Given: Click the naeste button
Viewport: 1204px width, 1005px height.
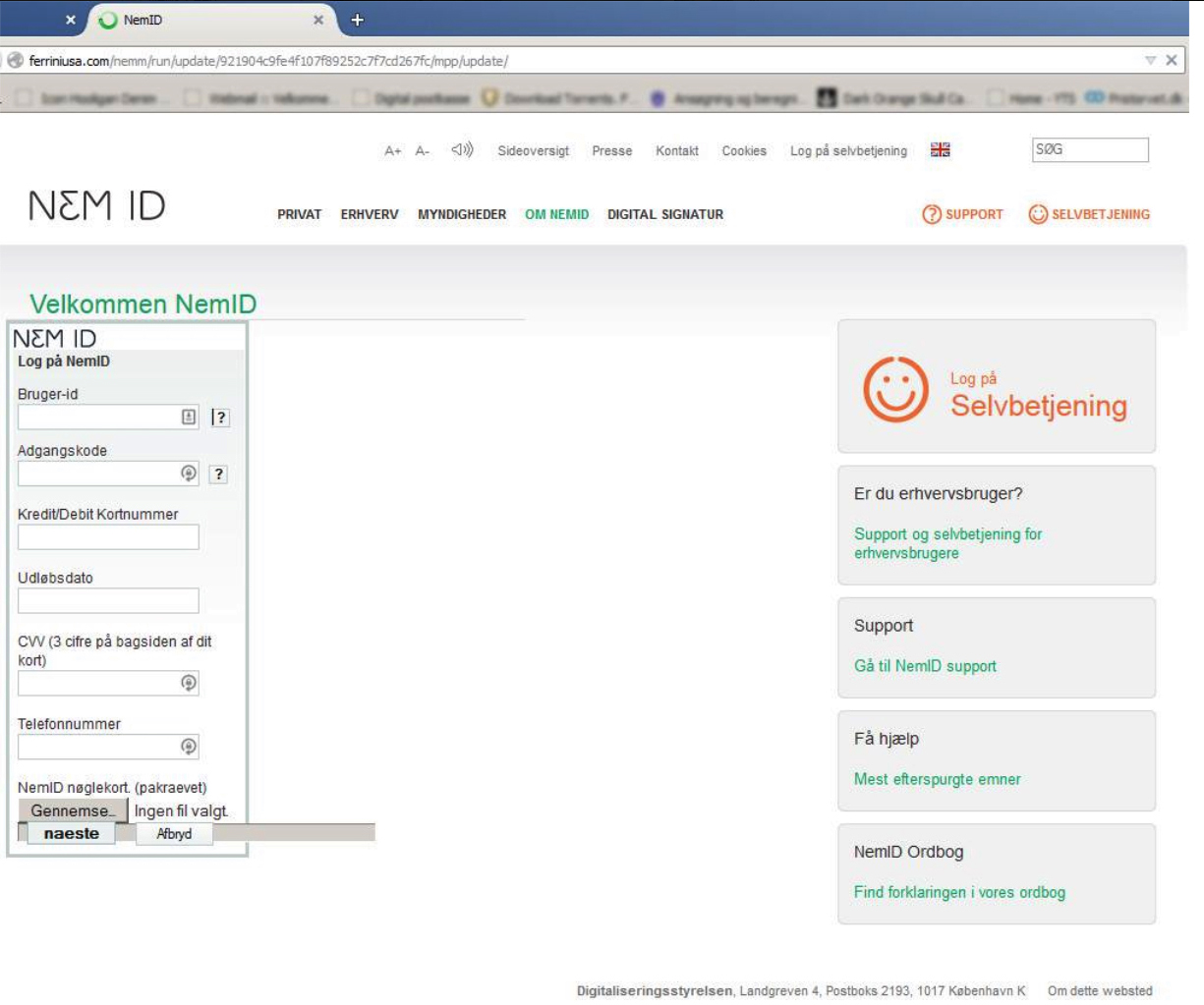Looking at the screenshot, I should click(72, 833).
